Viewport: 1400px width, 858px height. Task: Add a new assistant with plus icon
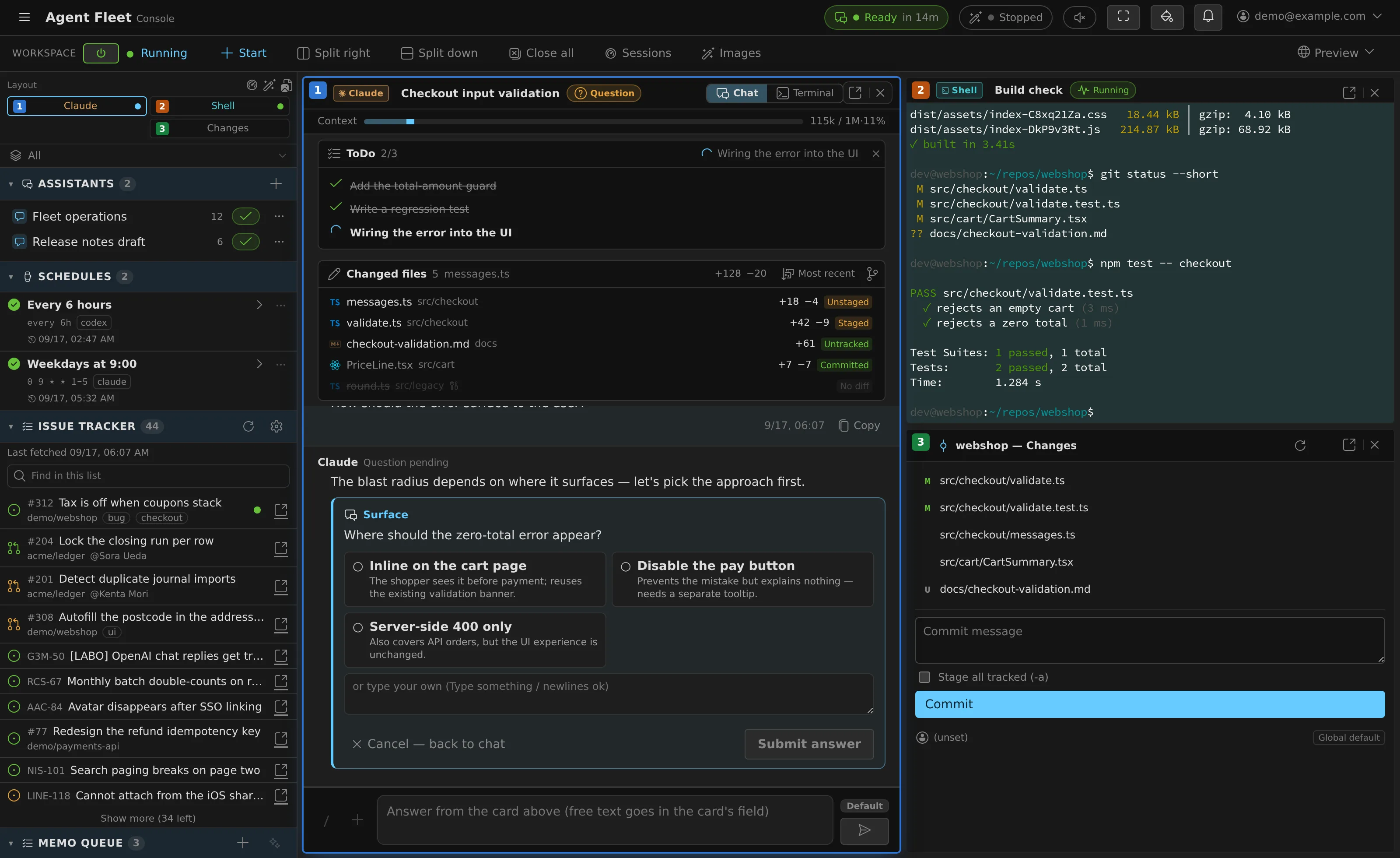(276, 184)
